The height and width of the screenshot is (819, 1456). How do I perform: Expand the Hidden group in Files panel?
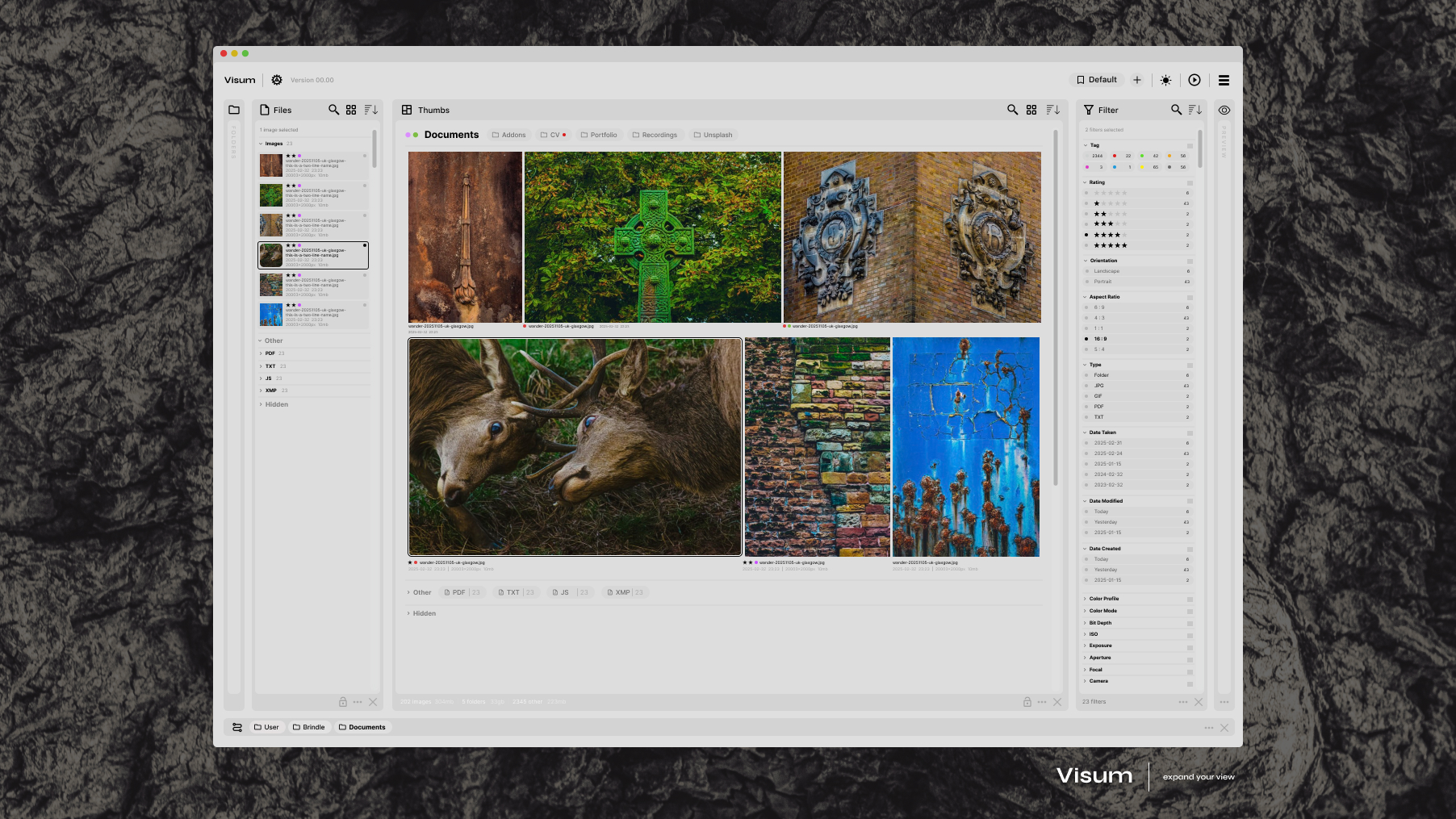tap(276, 404)
